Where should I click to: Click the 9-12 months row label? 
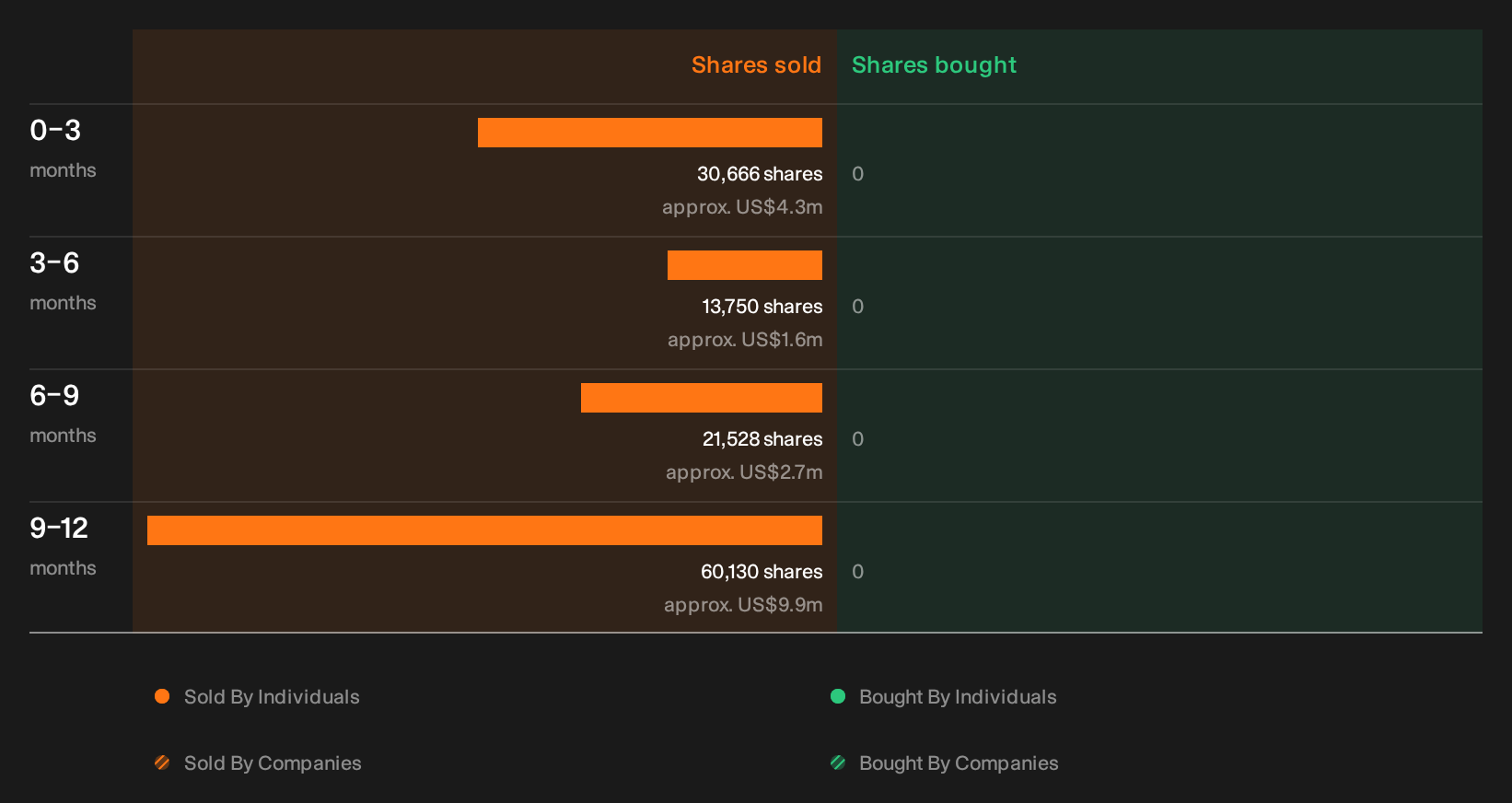[x=63, y=546]
